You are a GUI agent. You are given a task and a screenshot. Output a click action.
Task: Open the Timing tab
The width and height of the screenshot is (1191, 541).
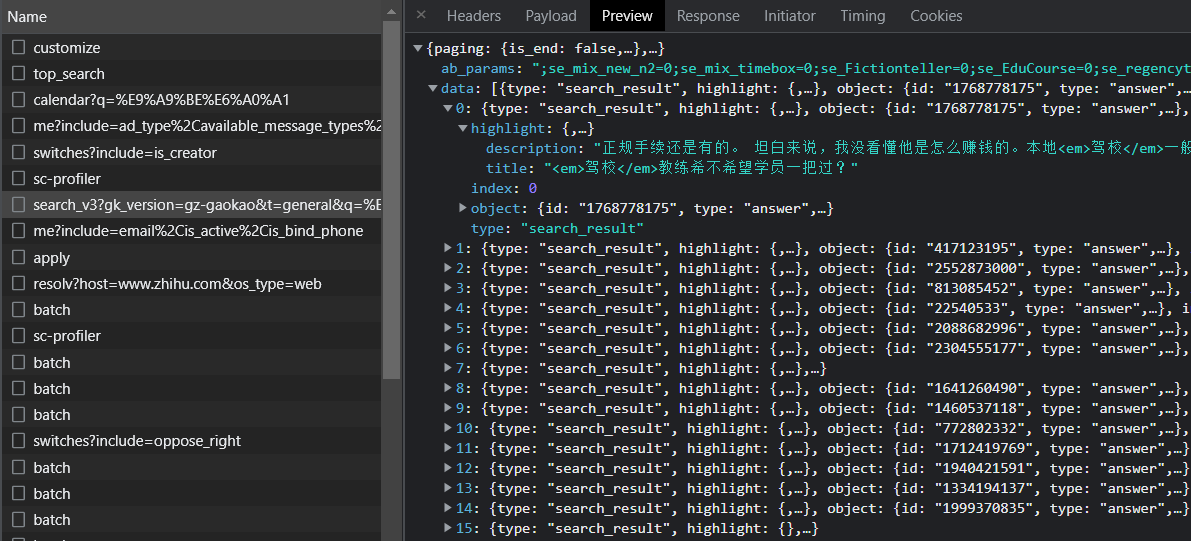[x=862, y=16]
